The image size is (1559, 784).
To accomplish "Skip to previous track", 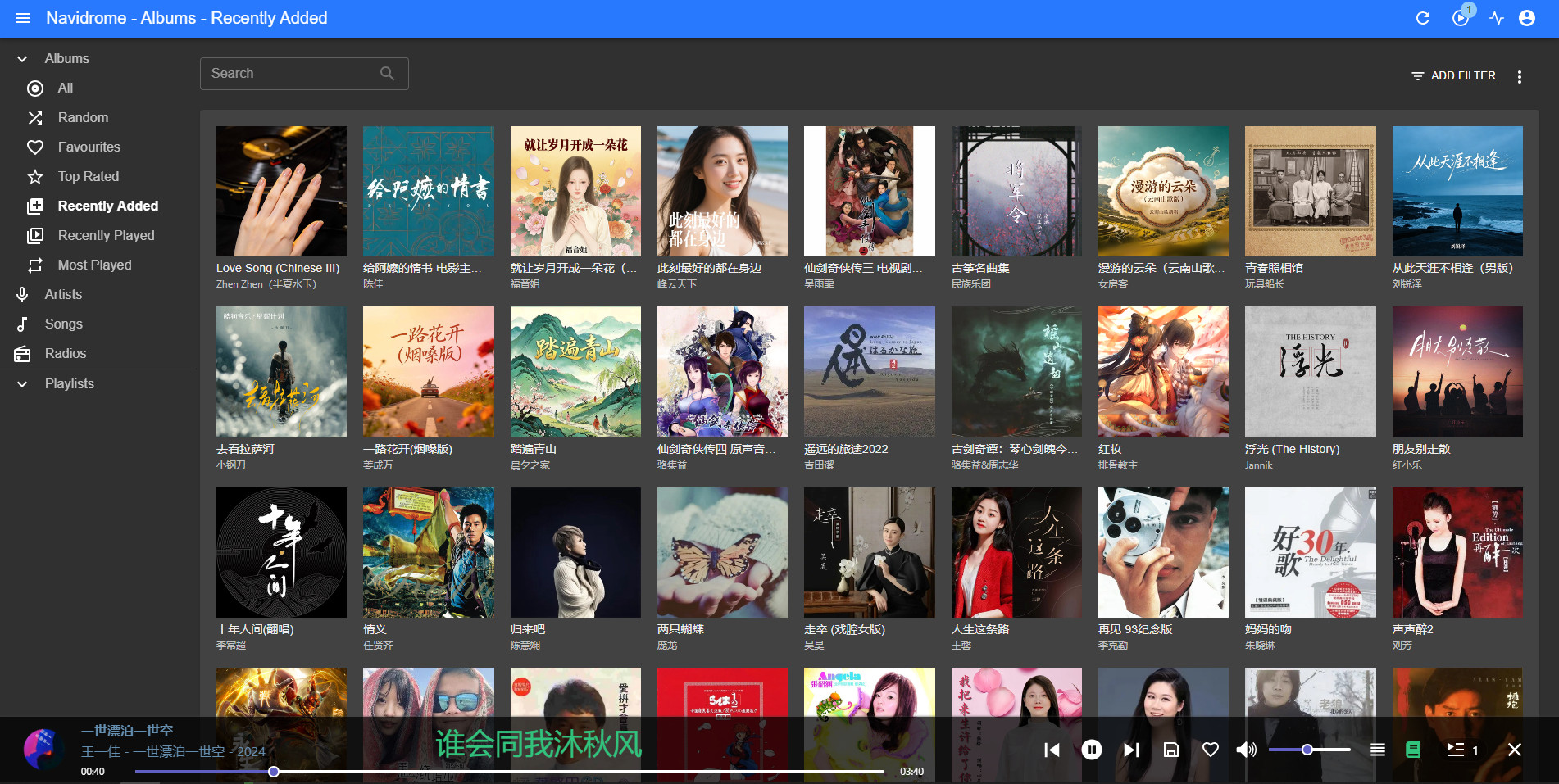I will (x=1052, y=750).
